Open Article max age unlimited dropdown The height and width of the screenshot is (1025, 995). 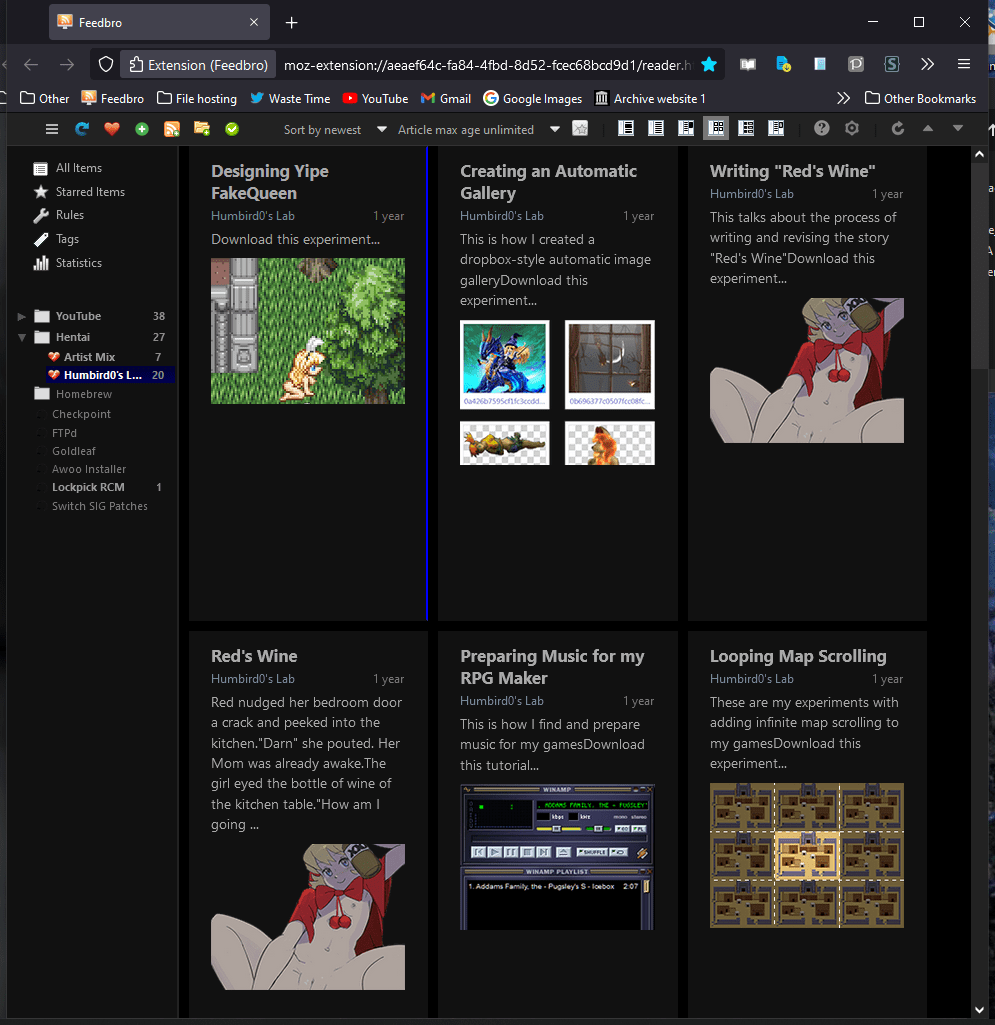click(x=478, y=129)
